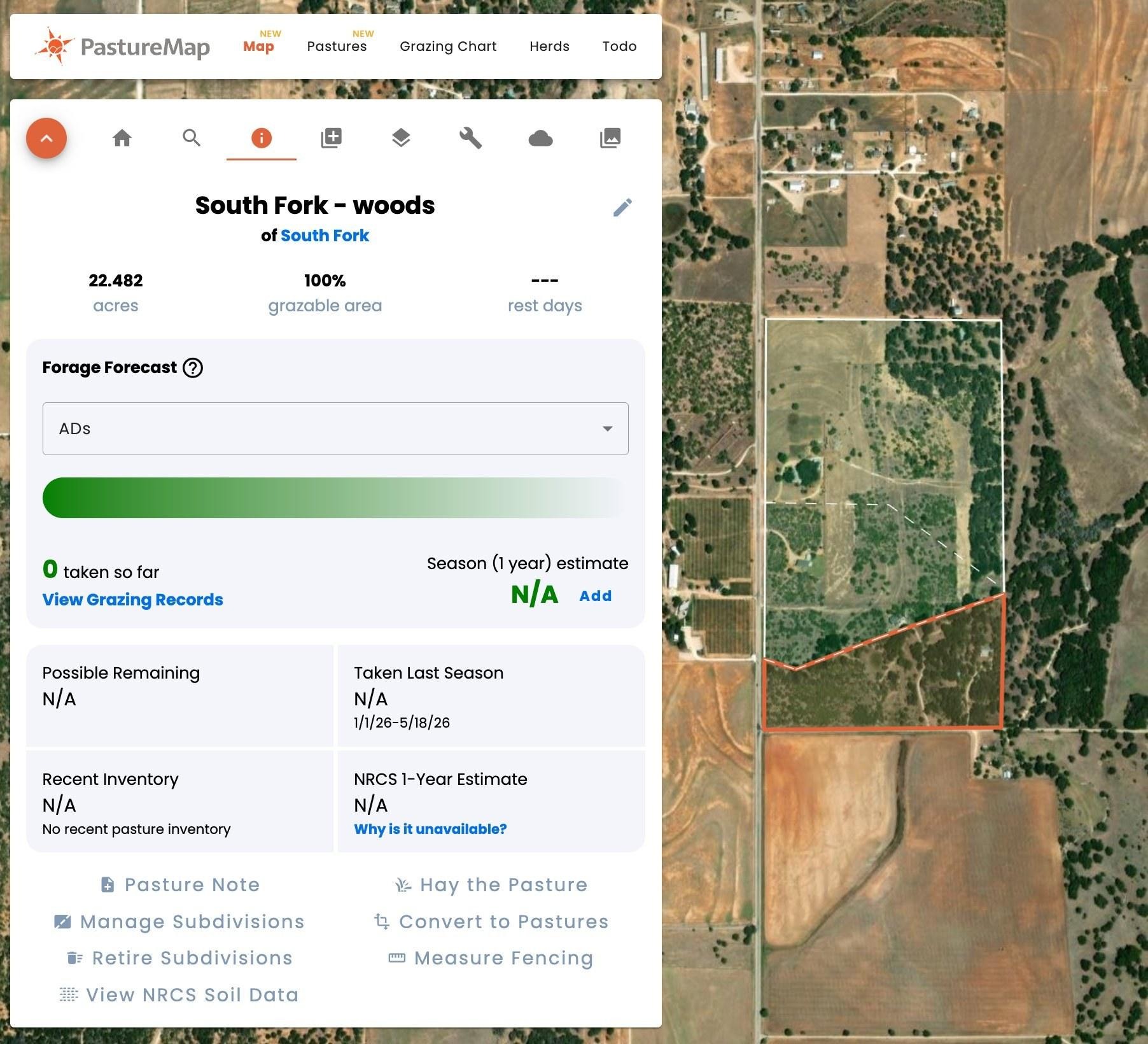Click the green forage forecast progress bar
1148x1044 pixels.
(x=335, y=498)
